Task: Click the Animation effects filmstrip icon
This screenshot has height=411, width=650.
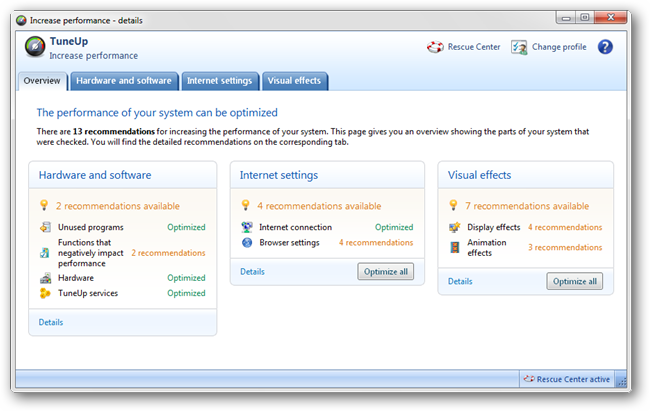Action: 455,248
